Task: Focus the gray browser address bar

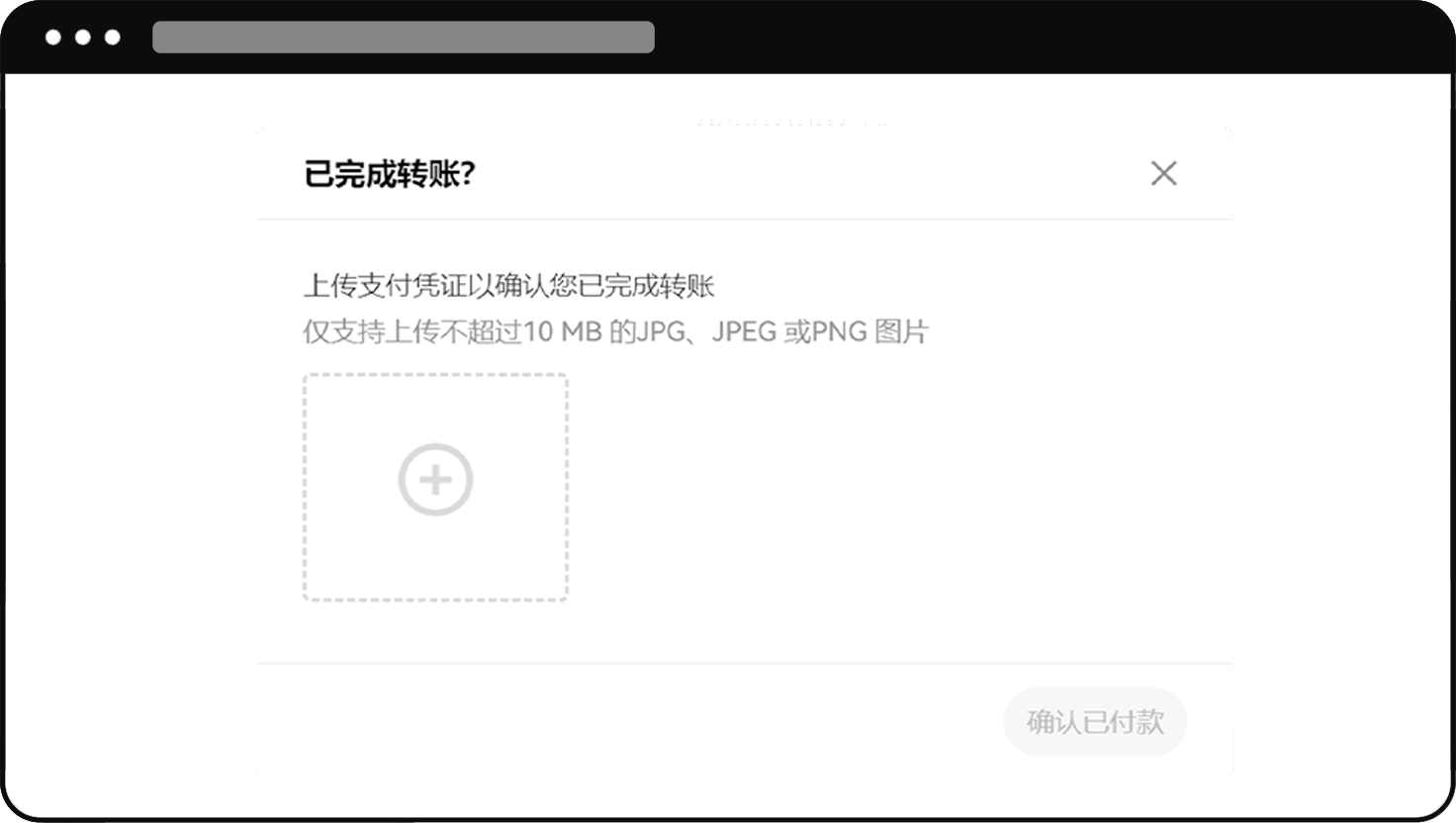Action: tap(404, 37)
